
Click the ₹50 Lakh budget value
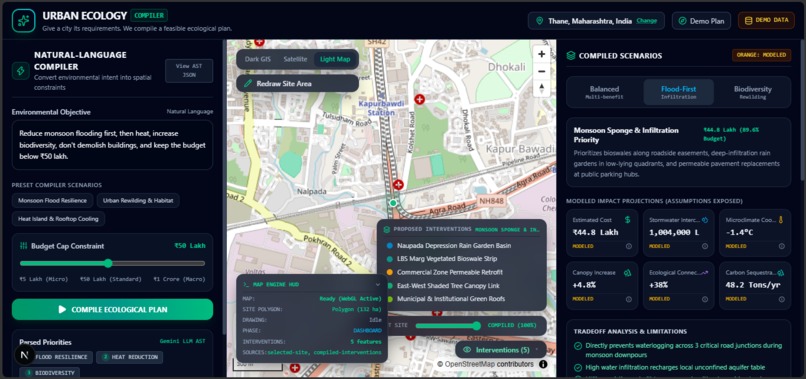pos(190,246)
